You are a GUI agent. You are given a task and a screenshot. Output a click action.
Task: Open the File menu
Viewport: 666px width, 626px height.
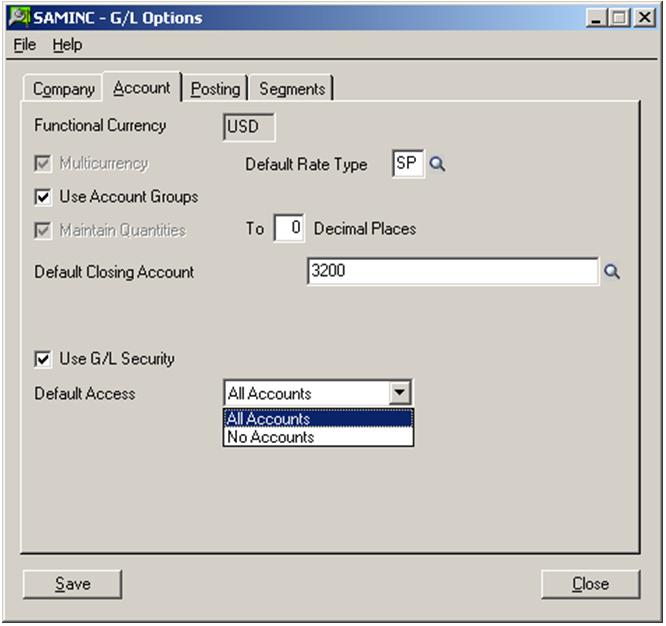[x=25, y=45]
